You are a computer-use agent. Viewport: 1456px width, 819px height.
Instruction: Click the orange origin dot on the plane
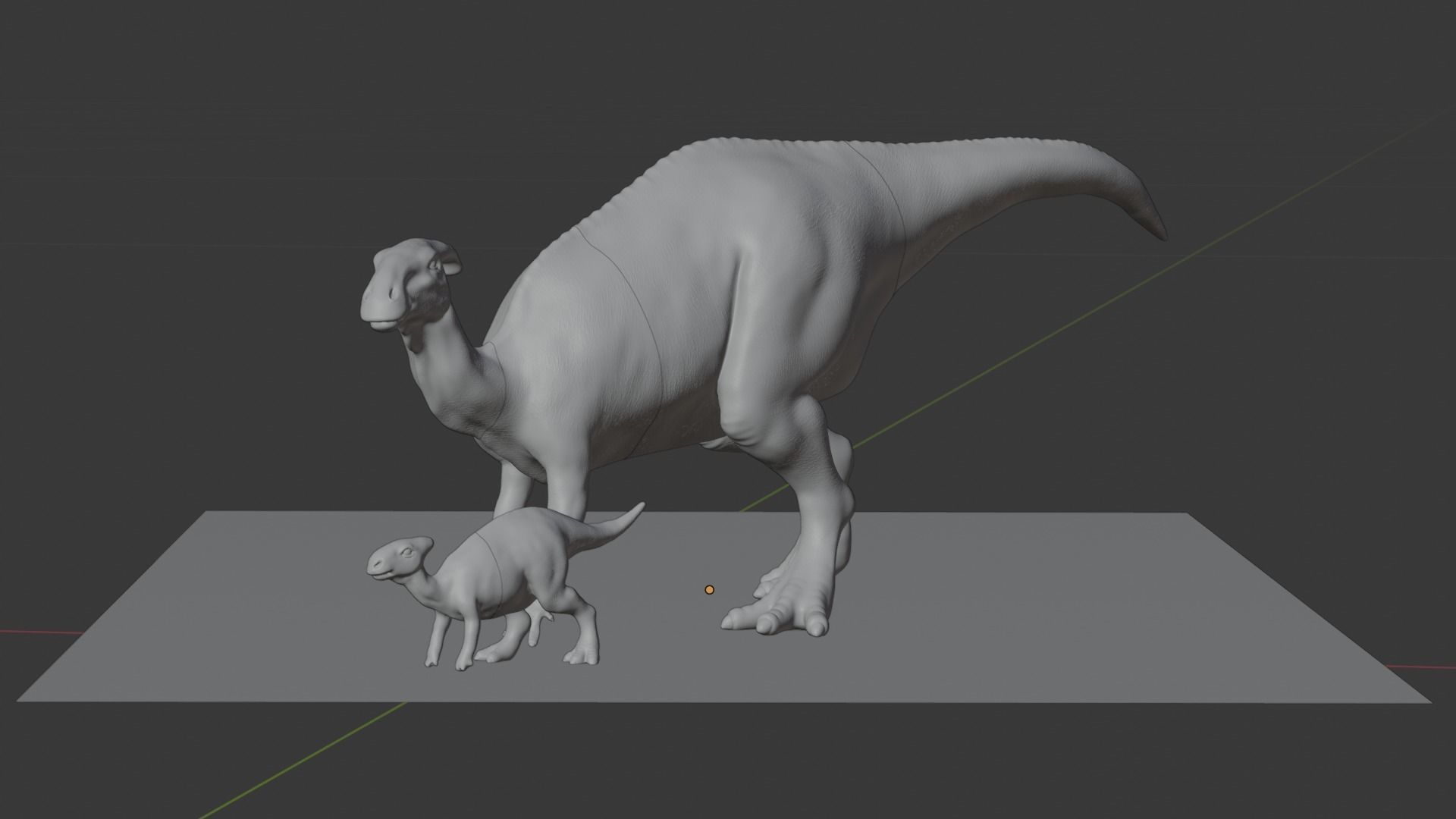pyautogui.click(x=709, y=589)
